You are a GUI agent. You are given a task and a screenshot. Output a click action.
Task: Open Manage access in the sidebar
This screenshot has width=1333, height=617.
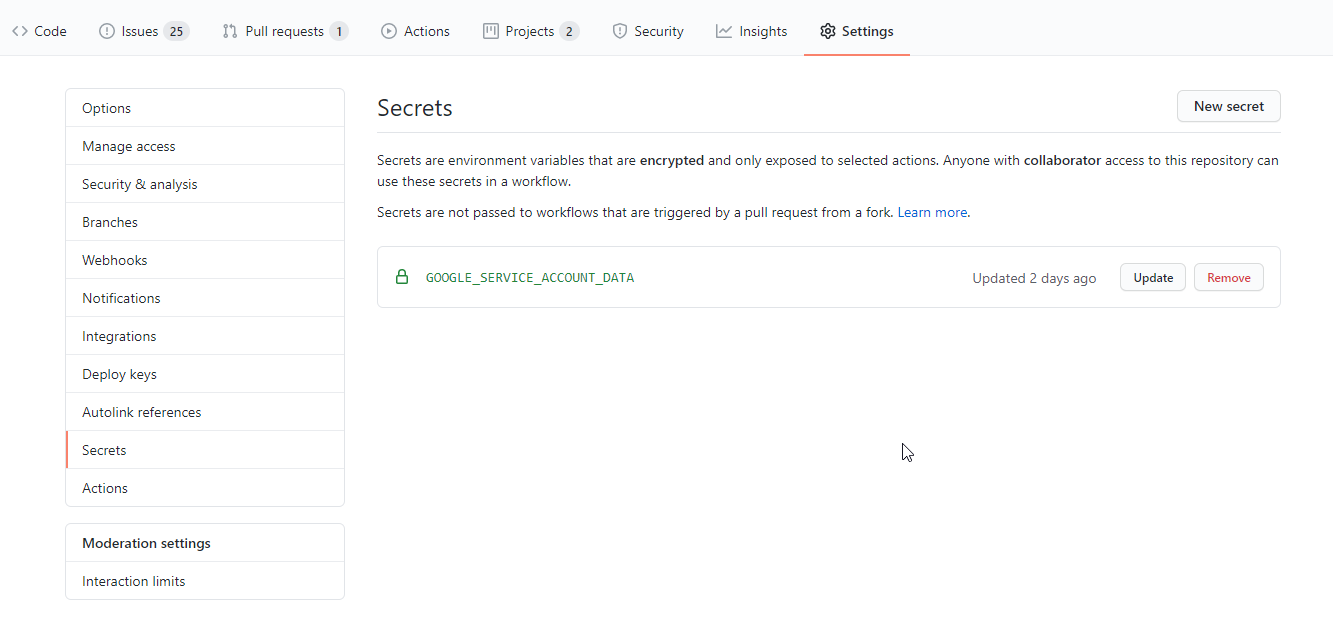tap(129, 146)
